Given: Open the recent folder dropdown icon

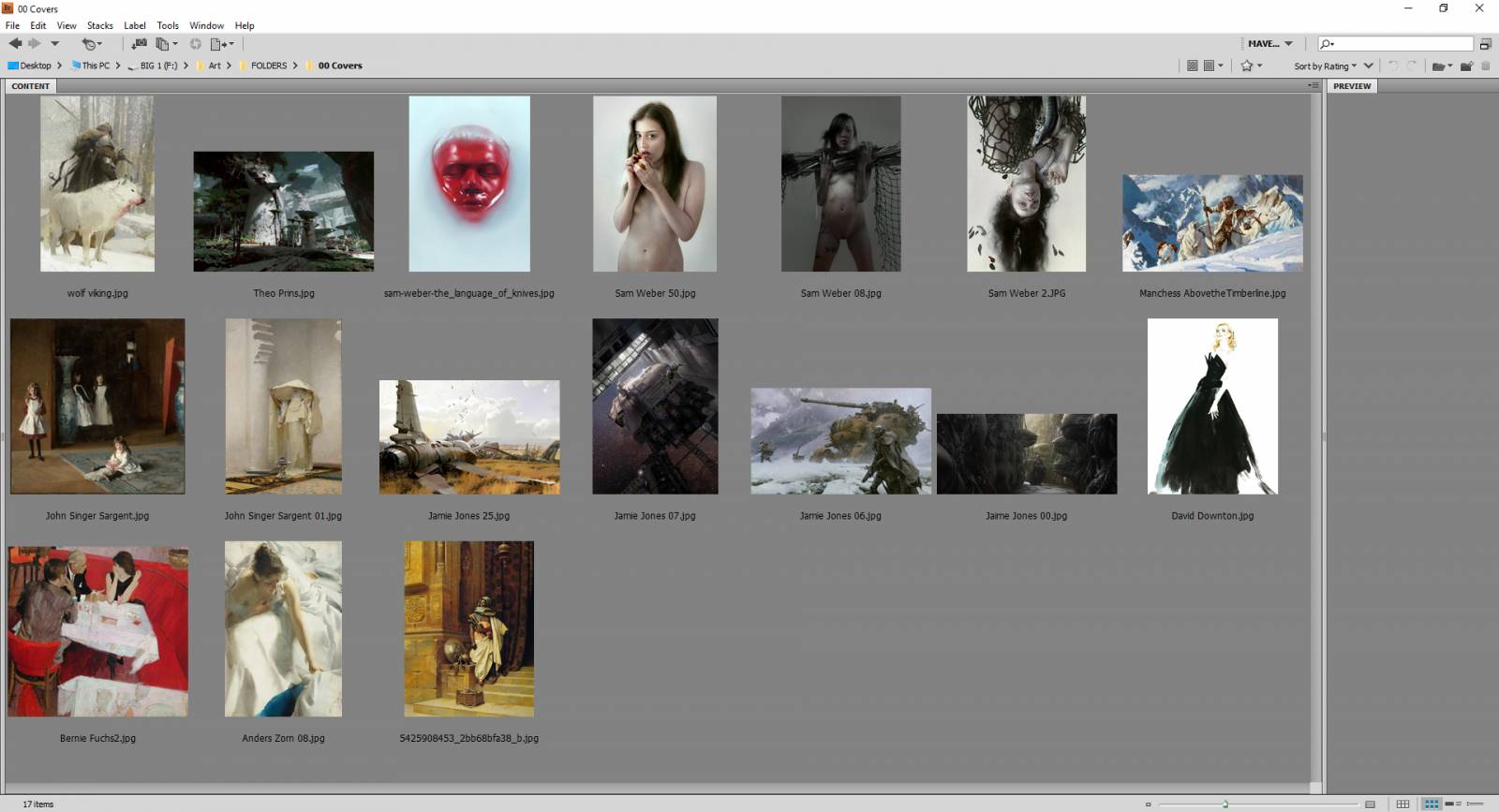Looking at the screenshot, I should pyautogui.click(x=1442, y=66).
